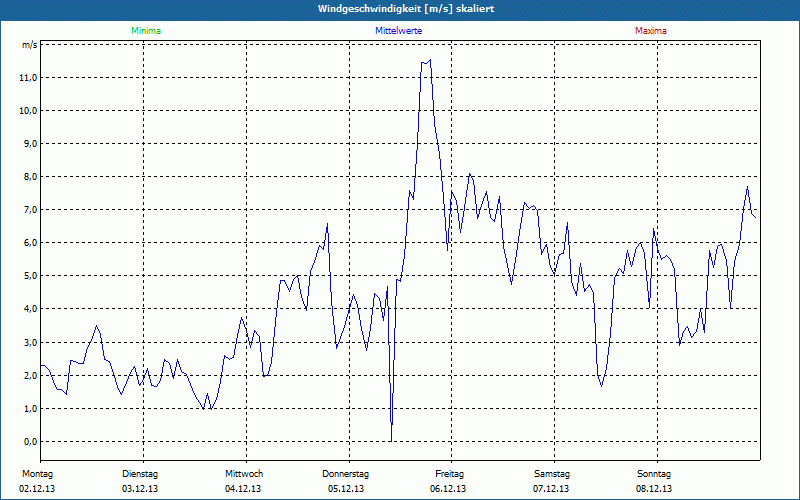Screen dimensions: 800x500
Task: Select the 3,0 y-axis value
Action: (x=31, y=342)
